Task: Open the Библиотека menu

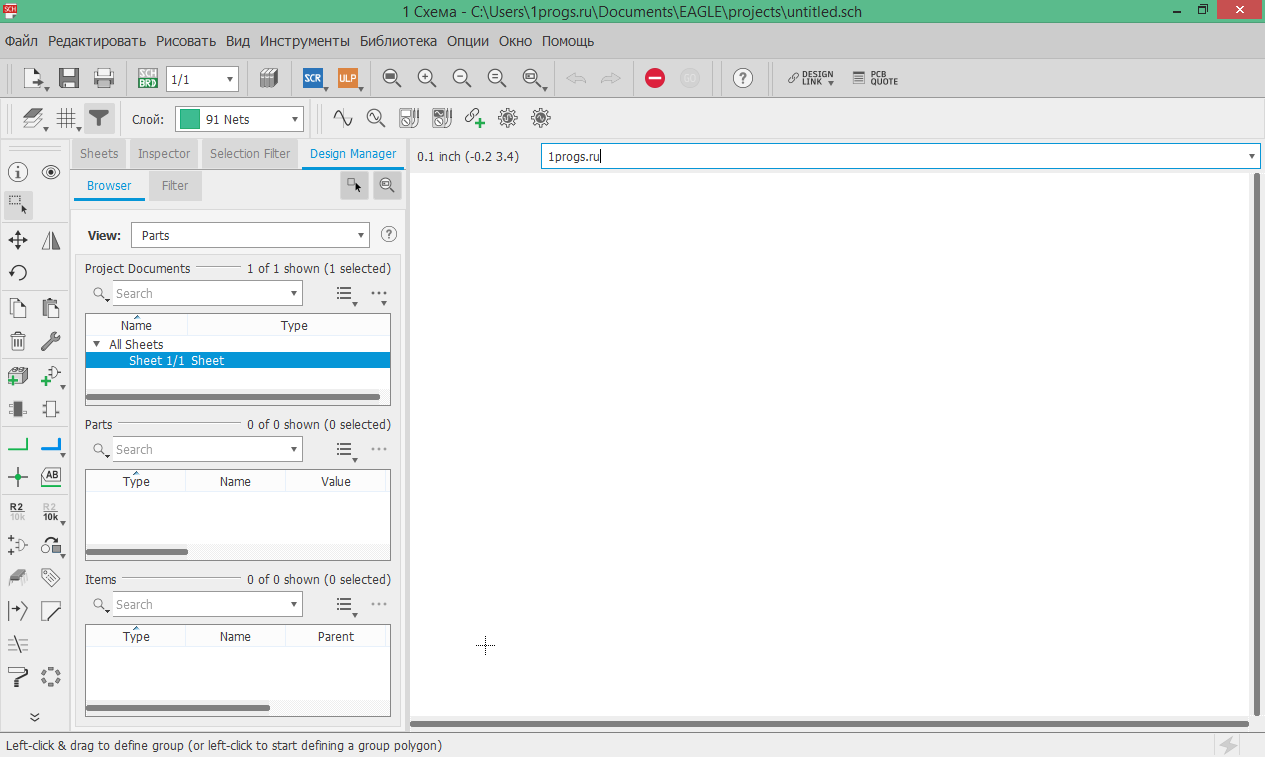Action: point(398,41)
